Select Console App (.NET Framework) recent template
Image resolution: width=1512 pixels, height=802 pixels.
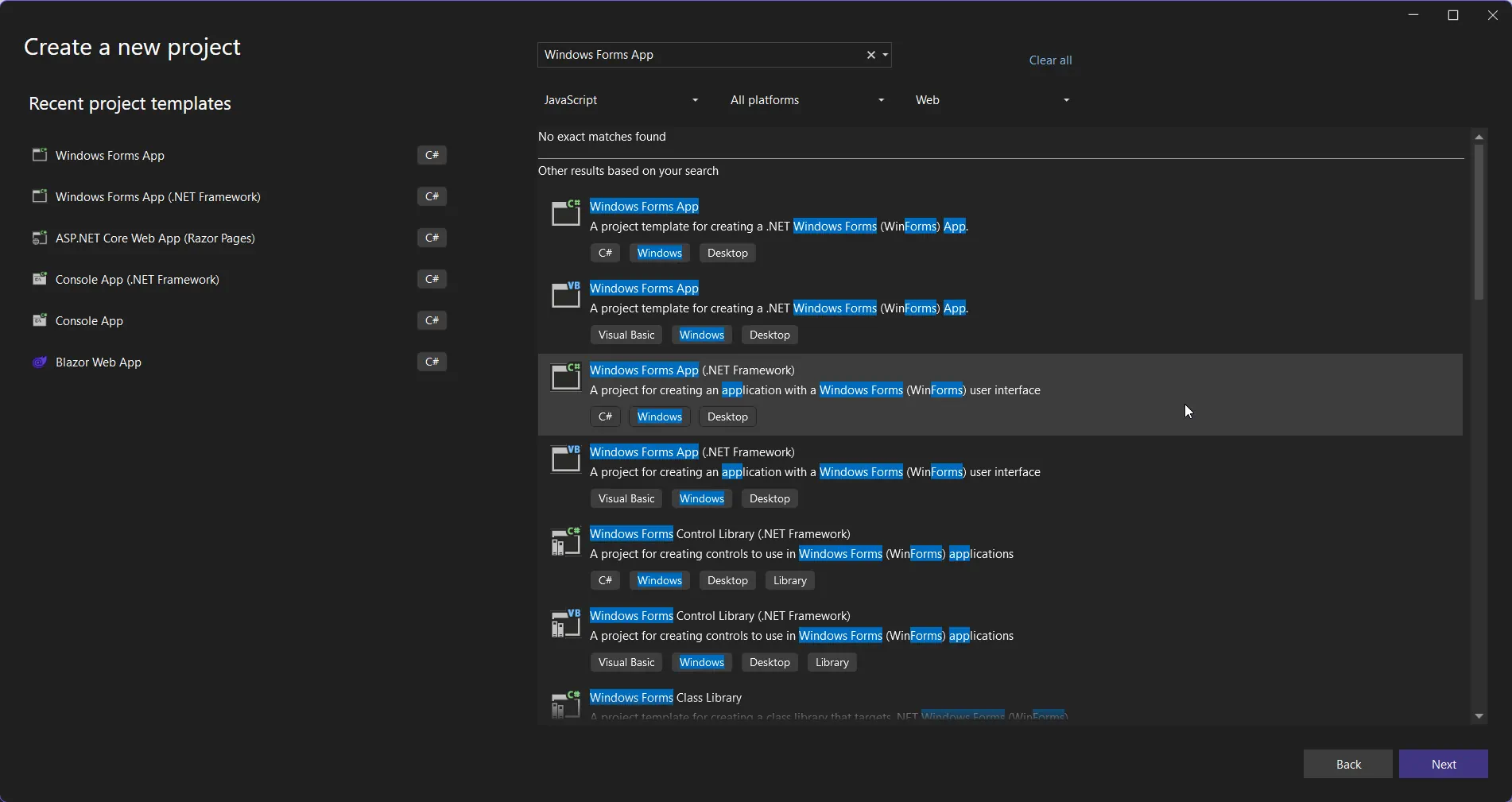coord(138,280)
